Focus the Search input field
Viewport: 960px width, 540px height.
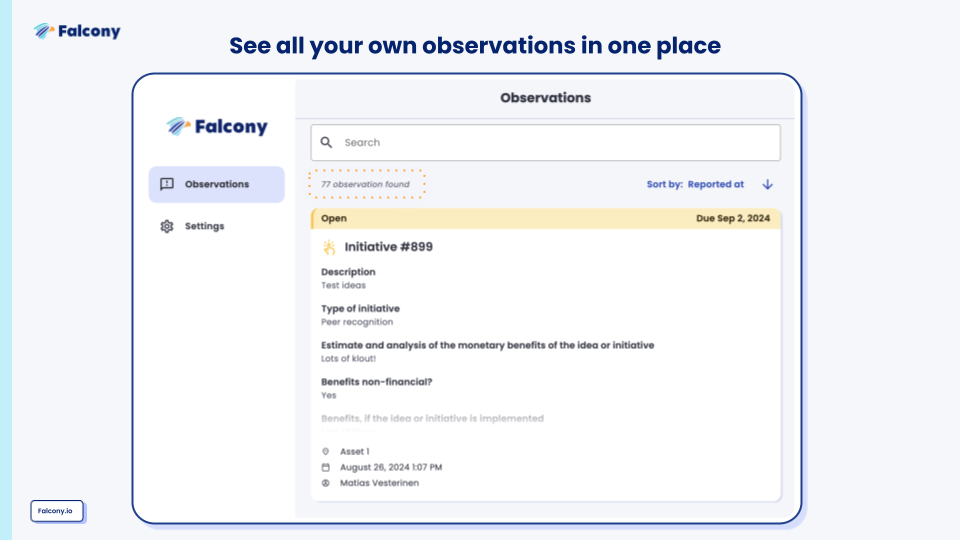pyautogui.click(x=546, y=143)
